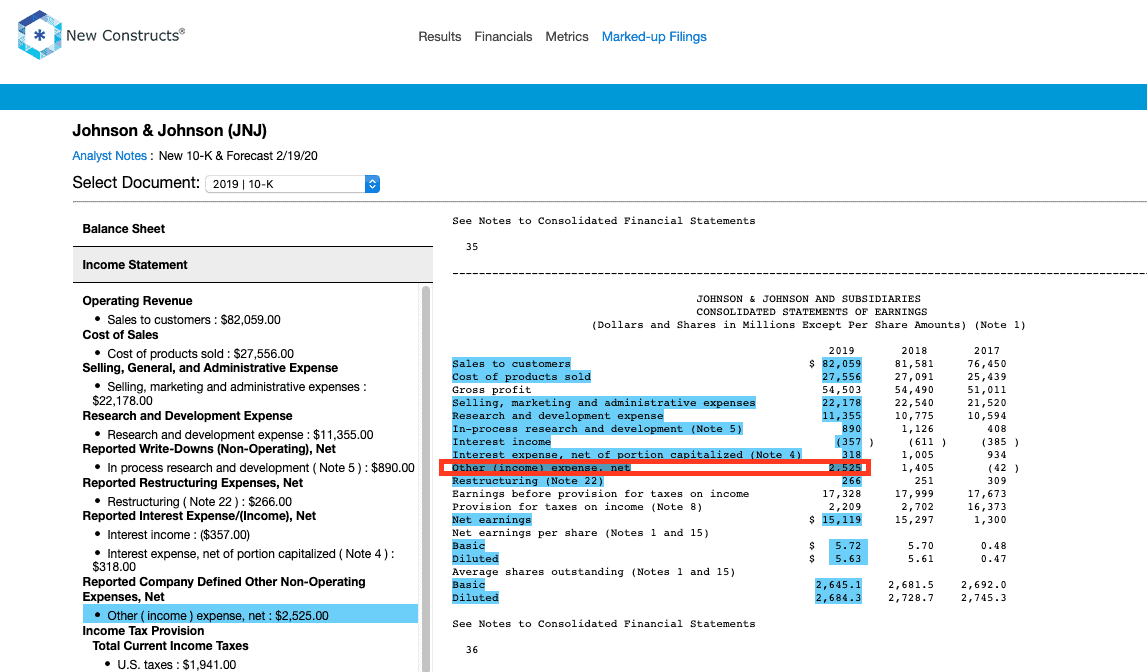Screen dimensions: 1147x672
Task: Select Sales to customers $82,059.00 item
Action: (193, 320)
